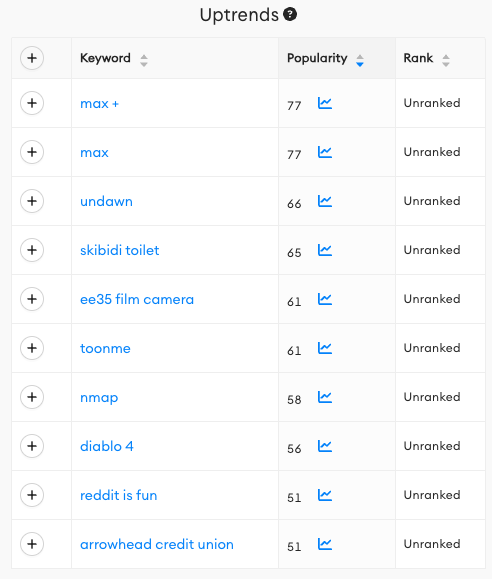The width and height of the screenshot is (492, 579).
Task: Click the Uptrends help question mark icon
Action: 290,14
